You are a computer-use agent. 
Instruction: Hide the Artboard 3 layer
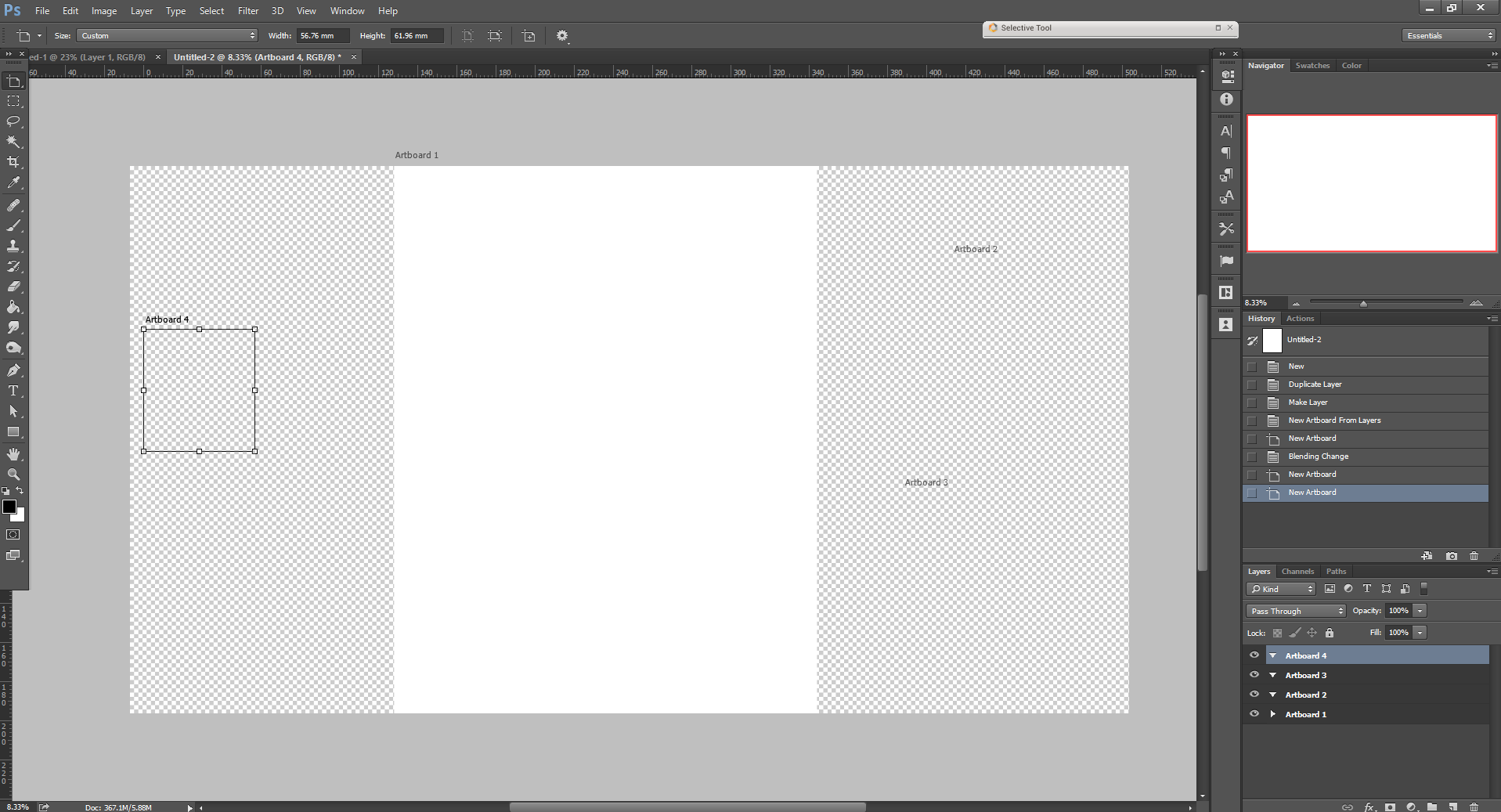pyautogui.click(x=1254, y=675)
